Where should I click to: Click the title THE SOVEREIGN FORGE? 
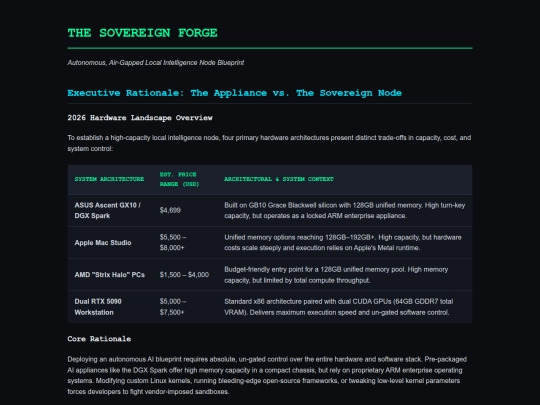coord(142,33)
